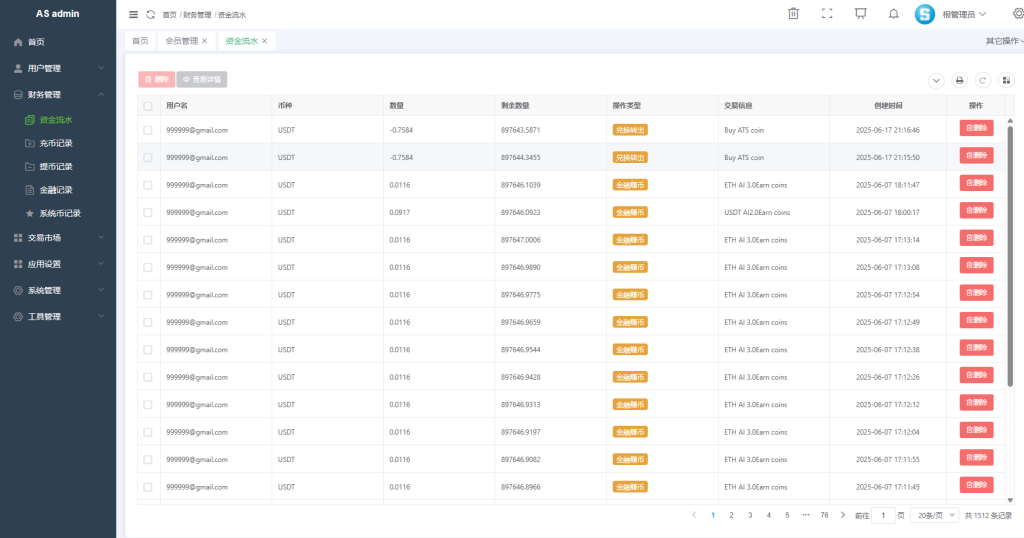Open 金融记录 document item in sidebar
Viewport: 1024px width, 538px height.
click(x=56, y=190)
